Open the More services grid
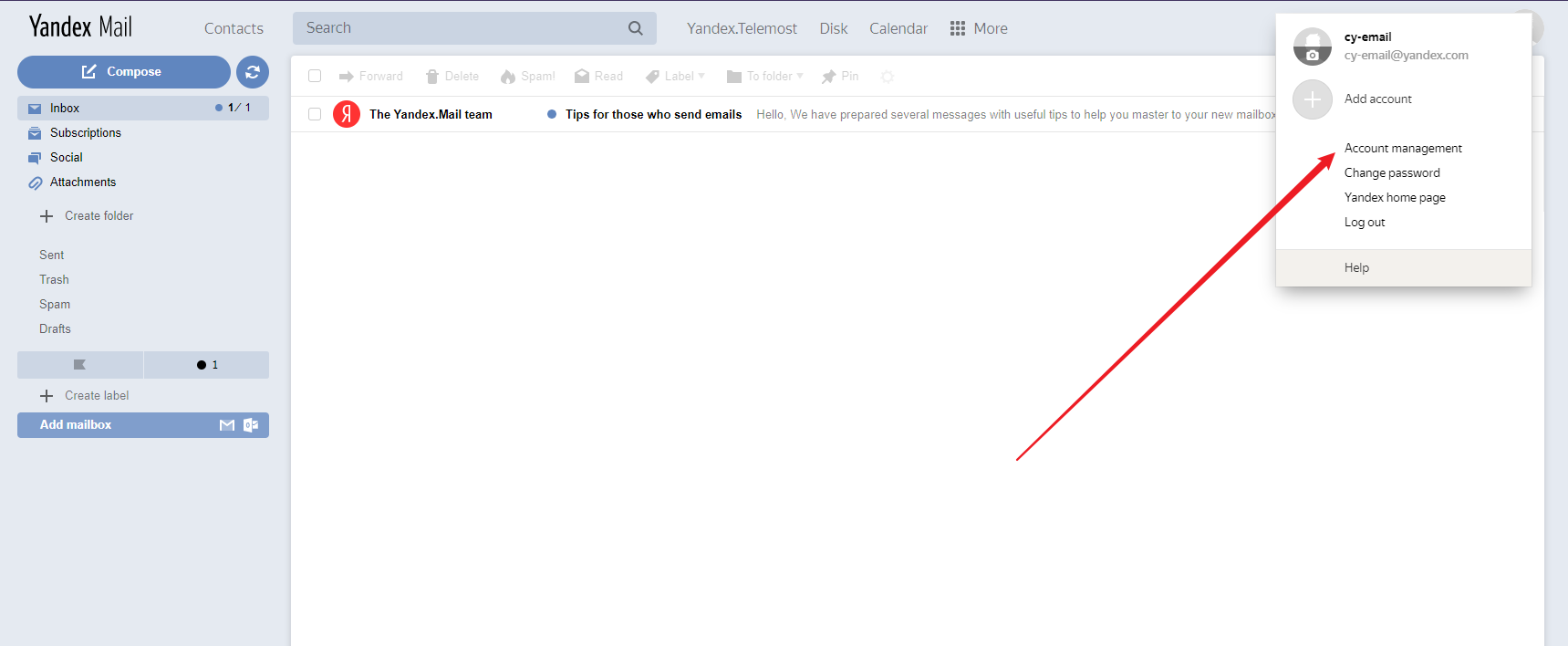 979,28
